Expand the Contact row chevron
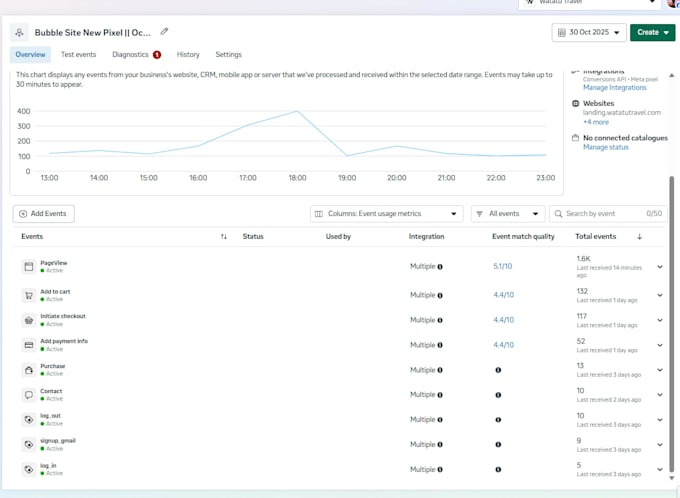This screenshot has height=498, width=680. coord(660,395)
